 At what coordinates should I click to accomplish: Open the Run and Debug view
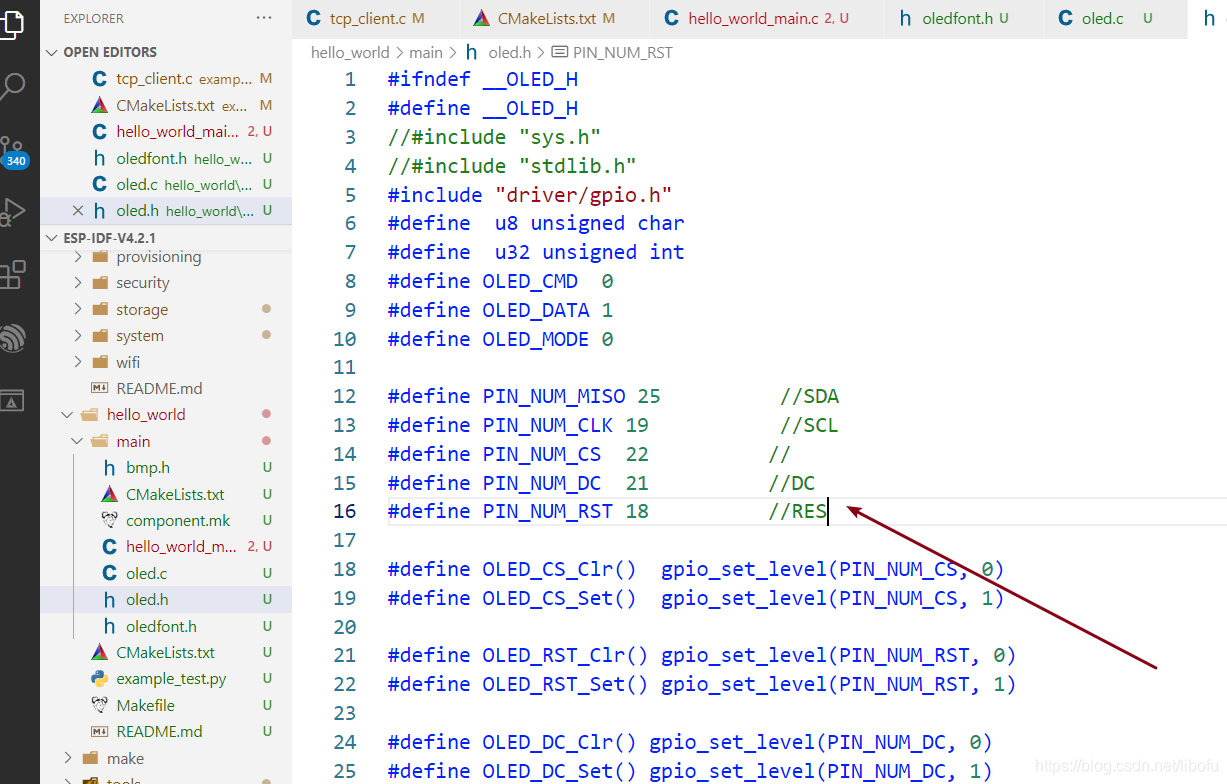pos(12,212)
